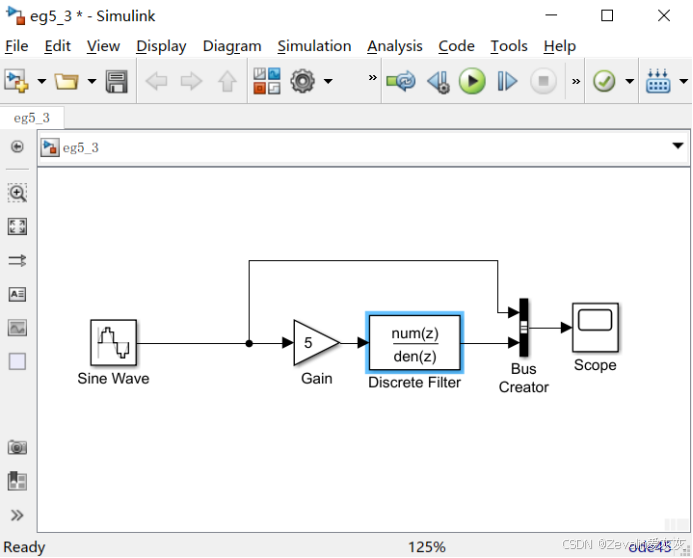Open the Help menu
The image size is (693, 558).
560,46
